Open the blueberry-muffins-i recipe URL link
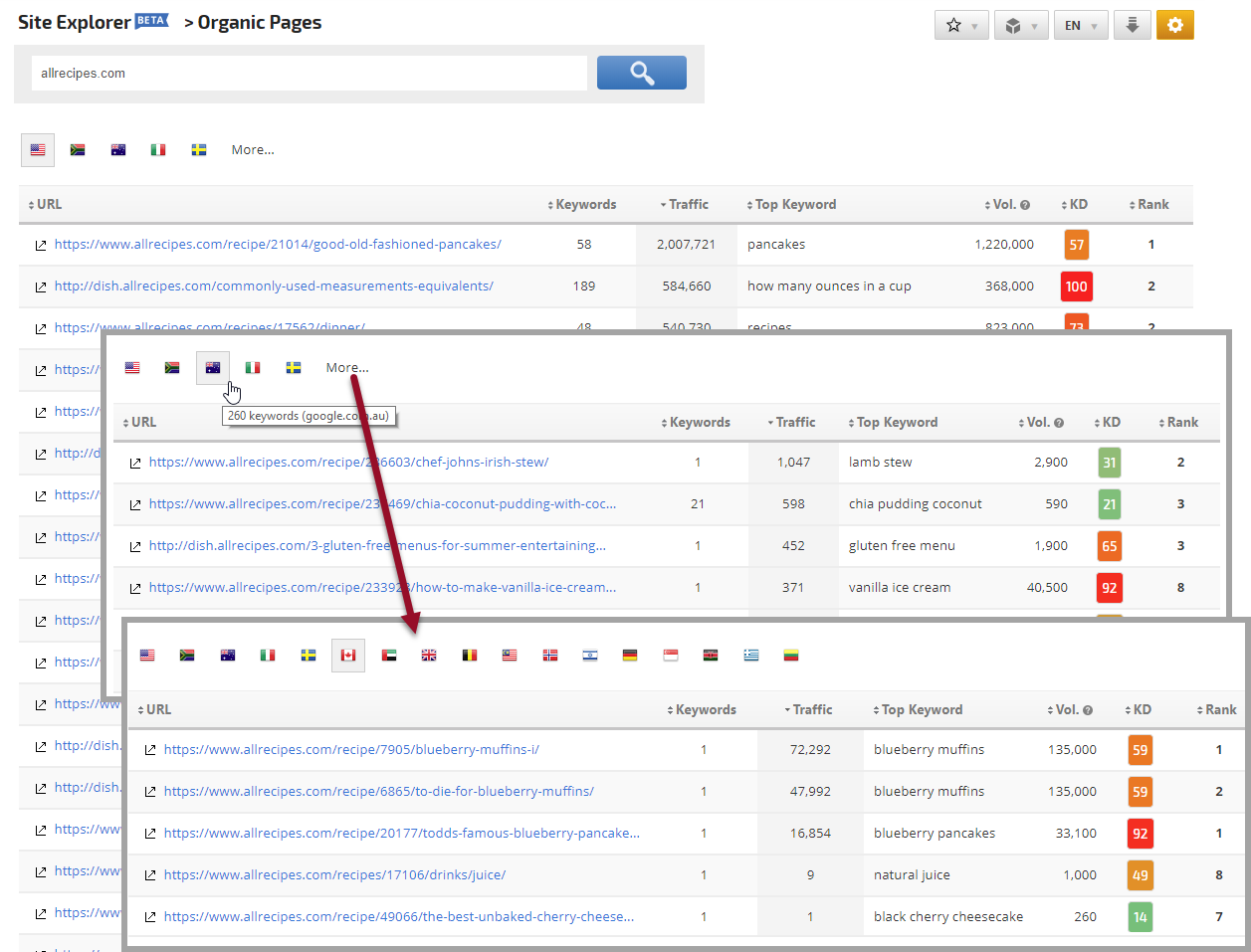Image resolution: width=1251 pixels, height=952 pixels. point(351,750)
